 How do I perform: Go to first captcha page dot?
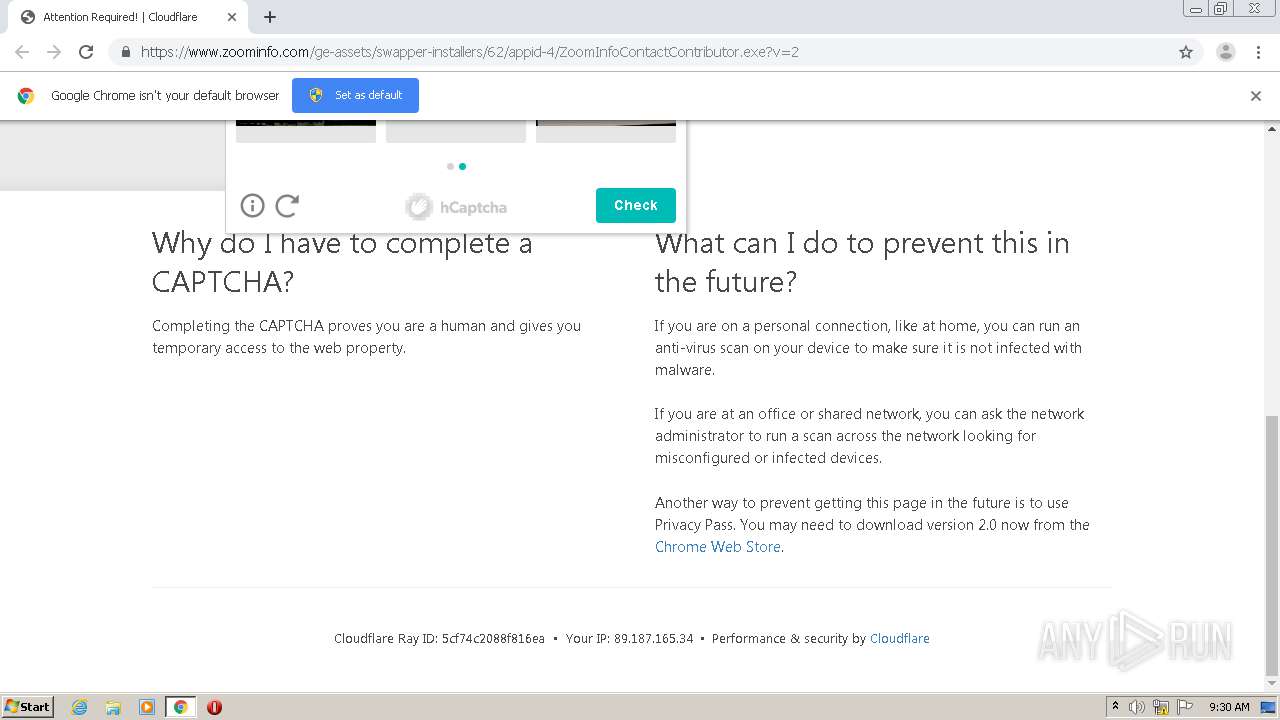pyautogui.click(x=450, y=166)
